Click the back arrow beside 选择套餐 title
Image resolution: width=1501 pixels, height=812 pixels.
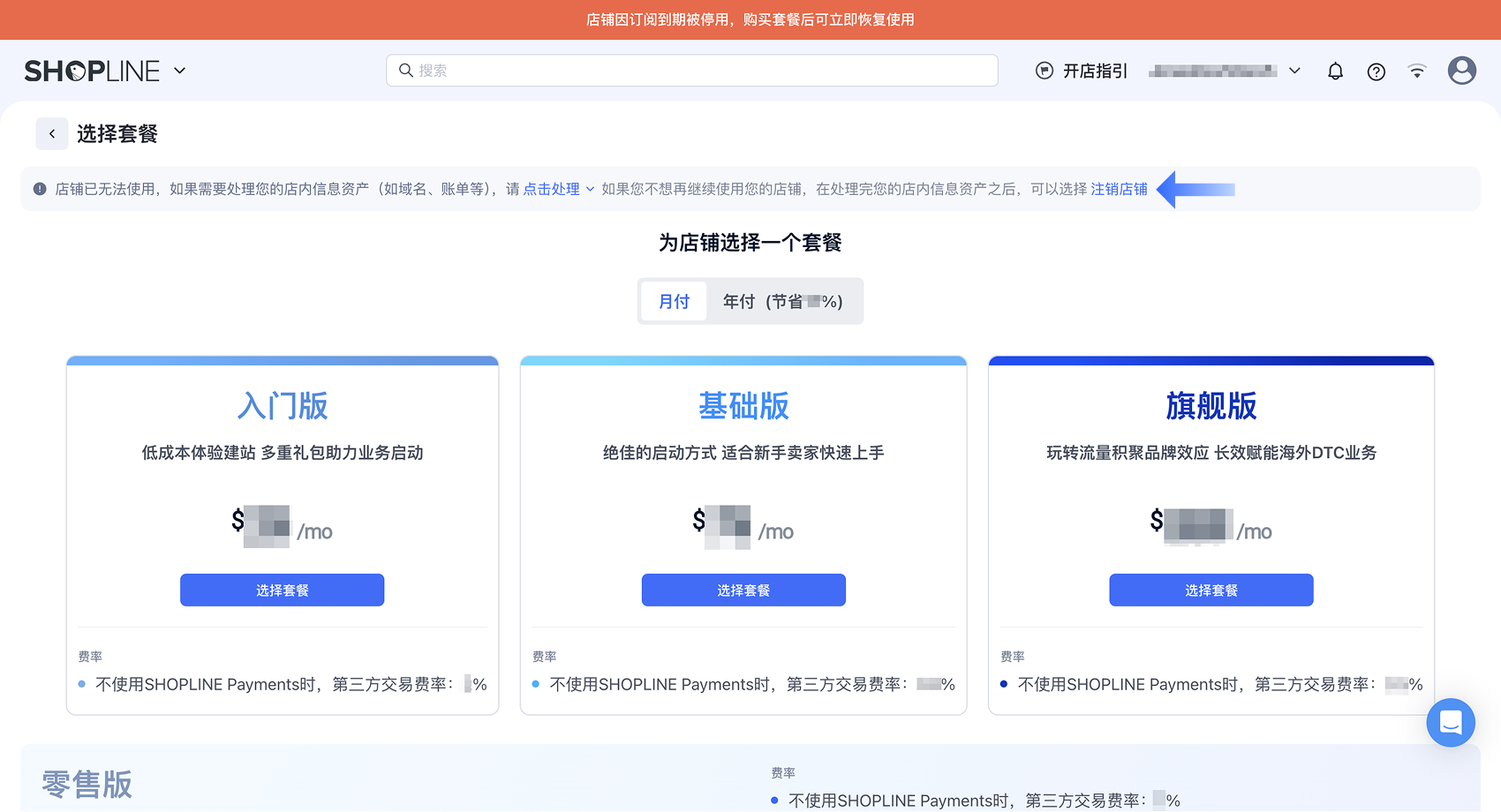click(x=52, y=133)
